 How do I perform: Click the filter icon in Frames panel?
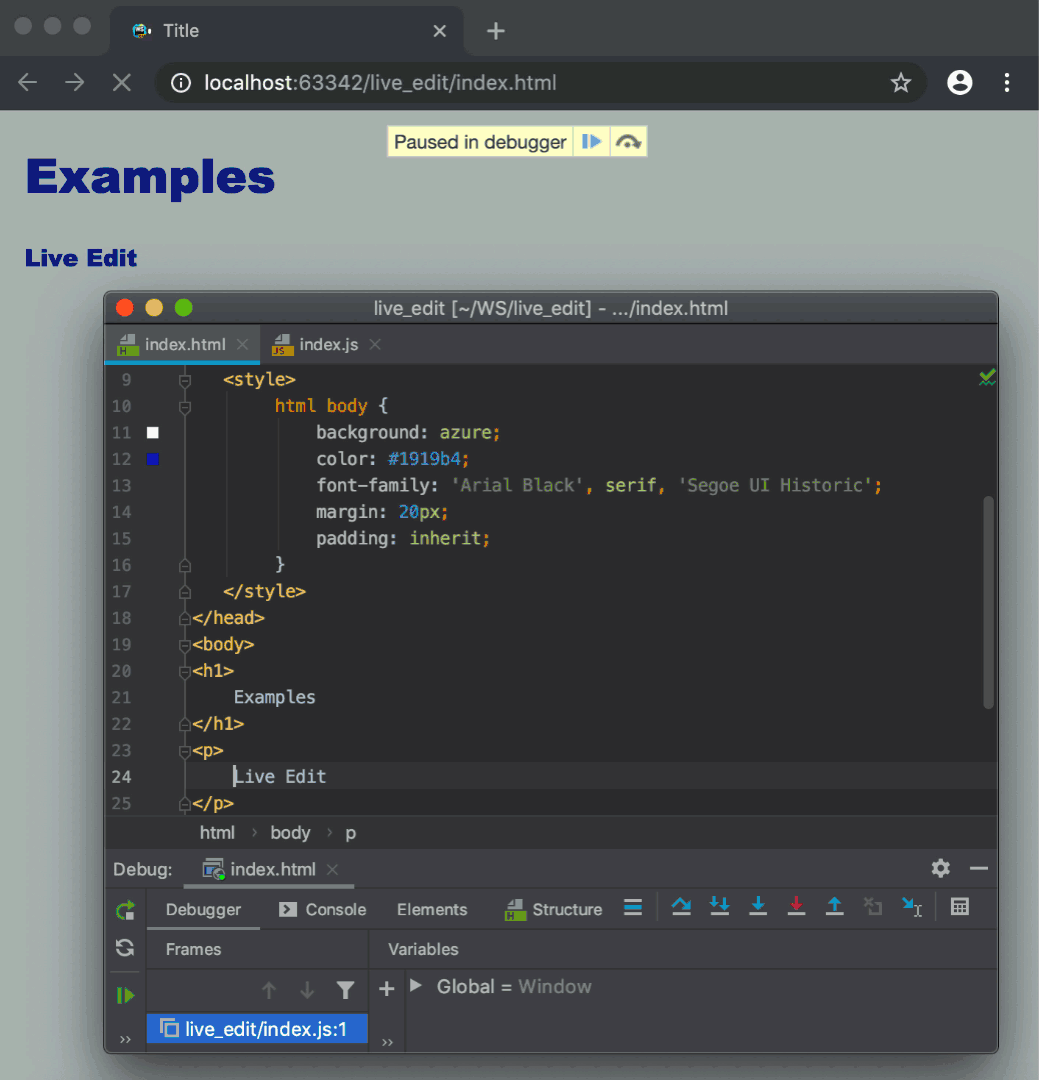coord(345,990)
